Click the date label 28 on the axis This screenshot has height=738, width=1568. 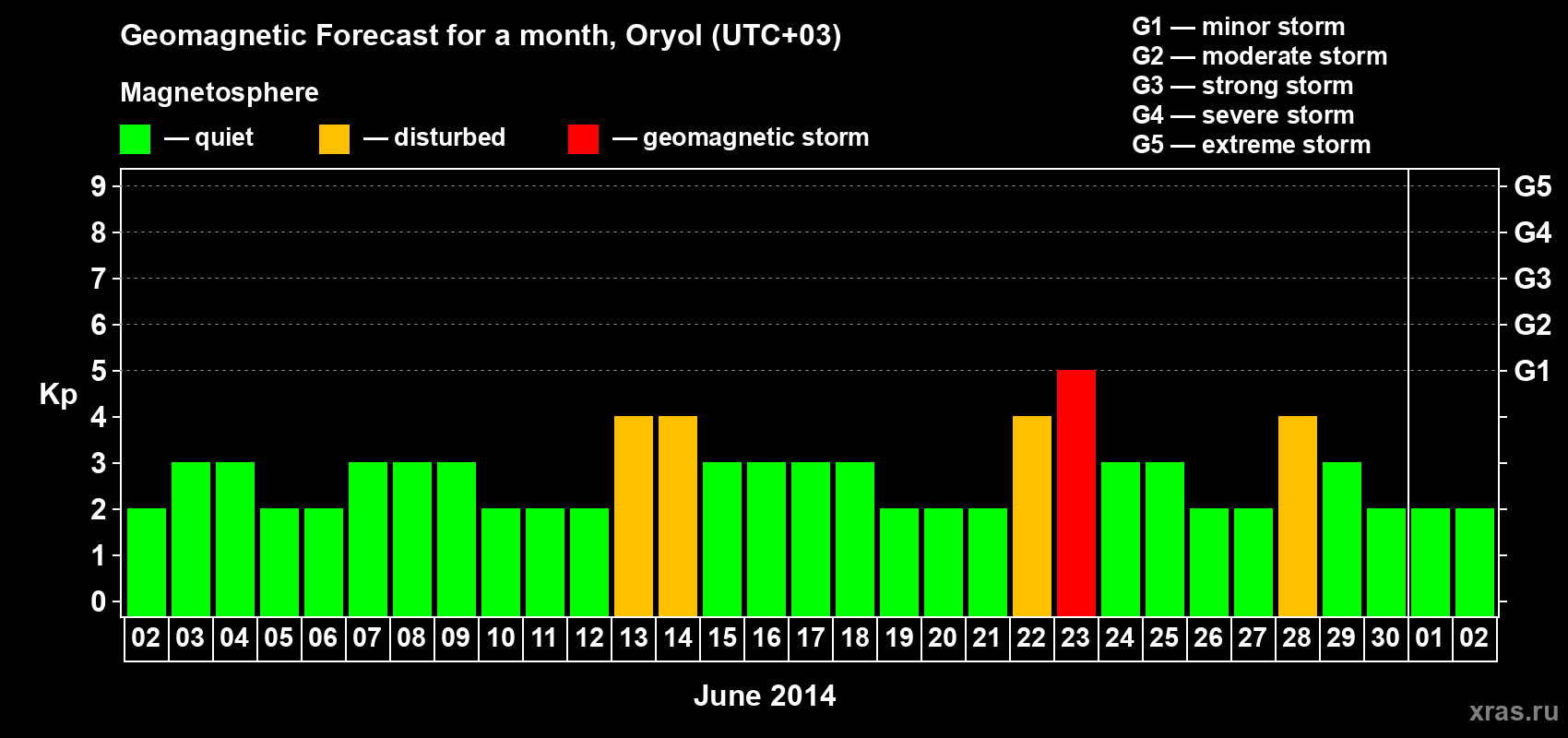click(1297, 637)
